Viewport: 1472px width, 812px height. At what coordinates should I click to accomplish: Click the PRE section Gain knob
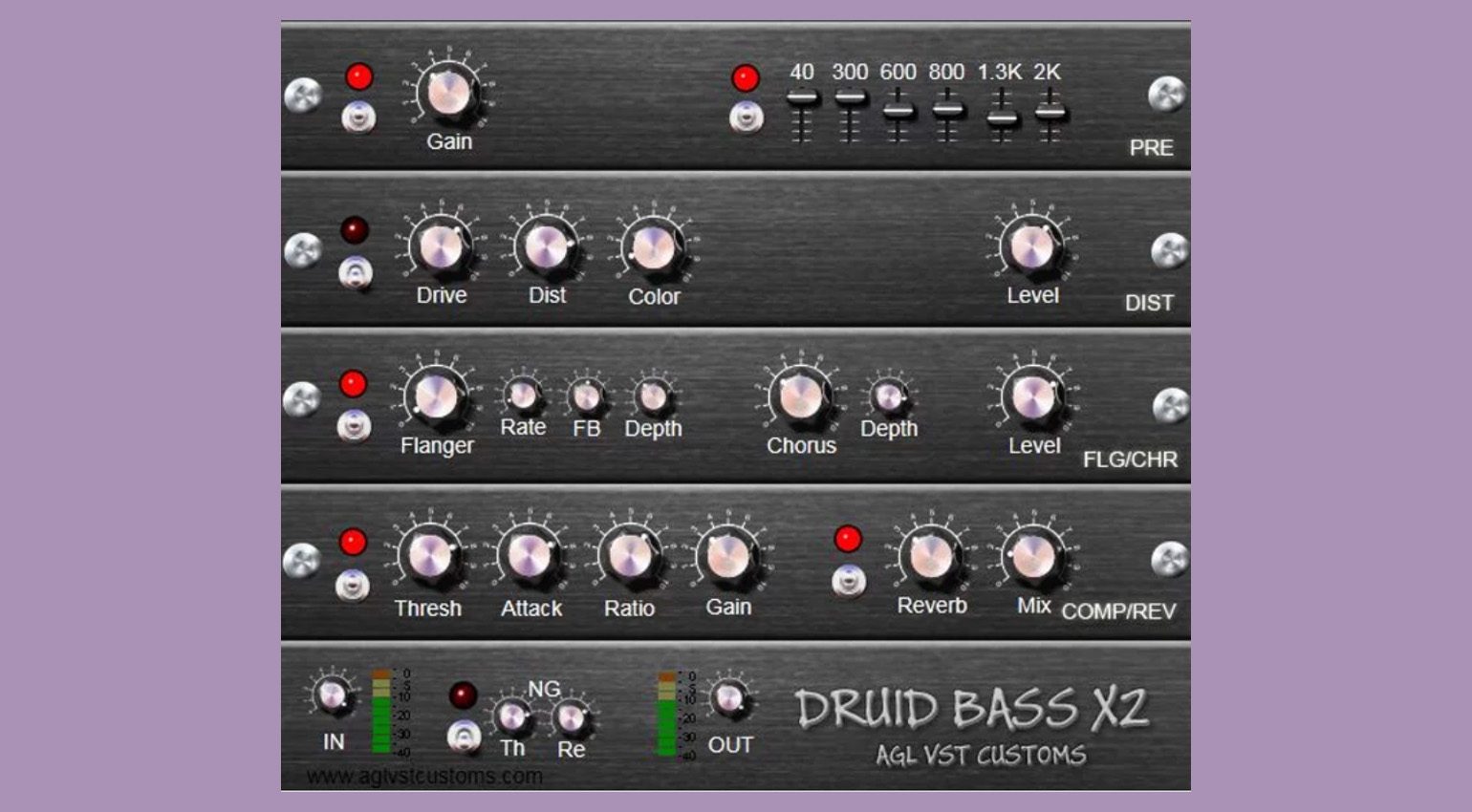click(x=448, y=91)
